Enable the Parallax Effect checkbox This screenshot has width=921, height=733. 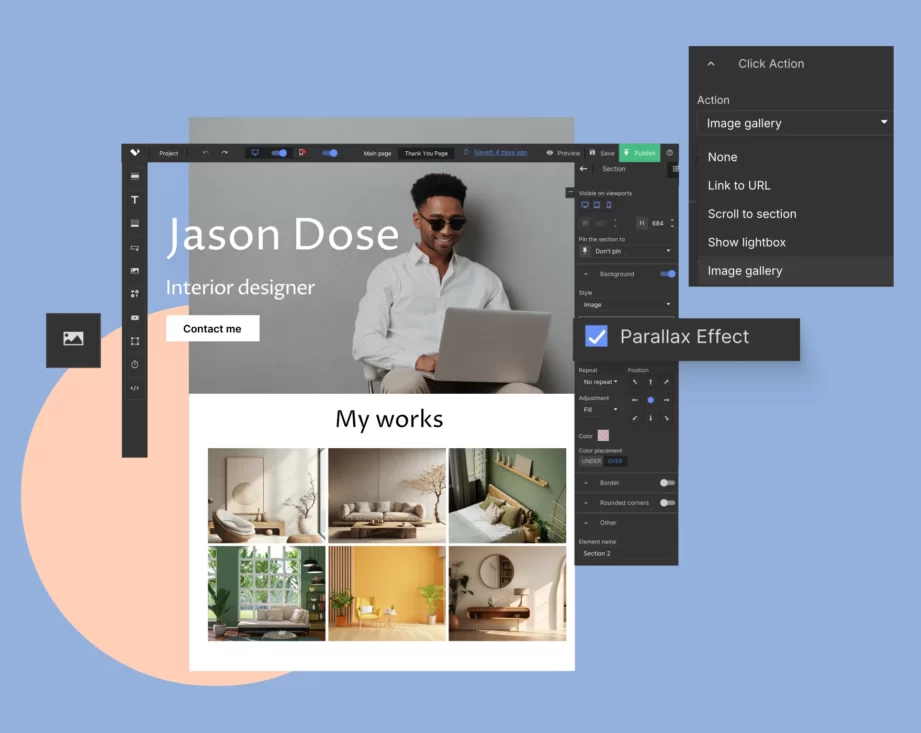click(597, 337)
